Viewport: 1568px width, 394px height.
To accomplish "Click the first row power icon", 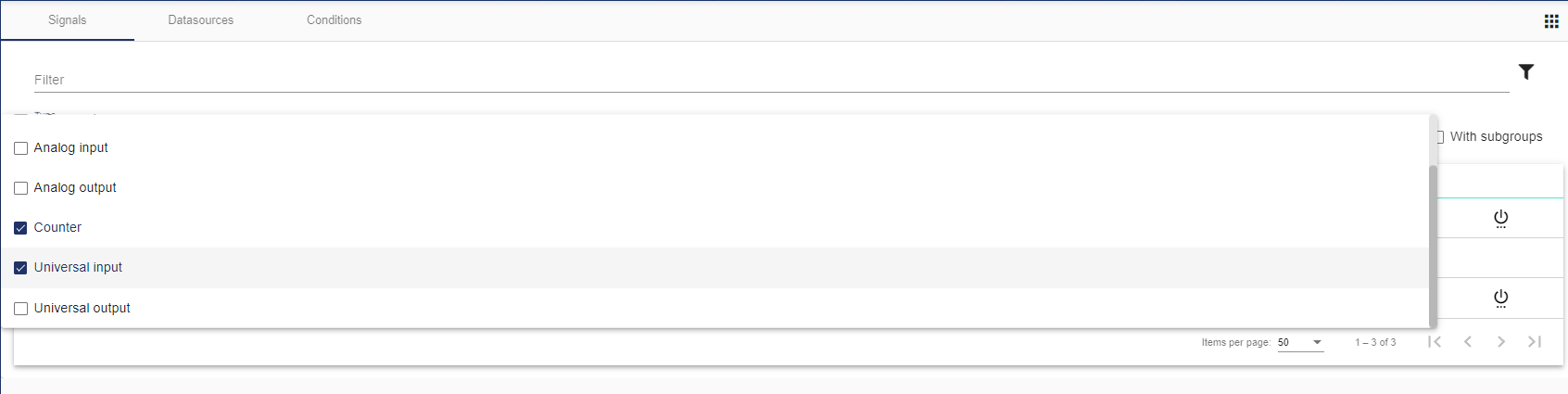I will pyautogui.click(x=1500, y=219).
